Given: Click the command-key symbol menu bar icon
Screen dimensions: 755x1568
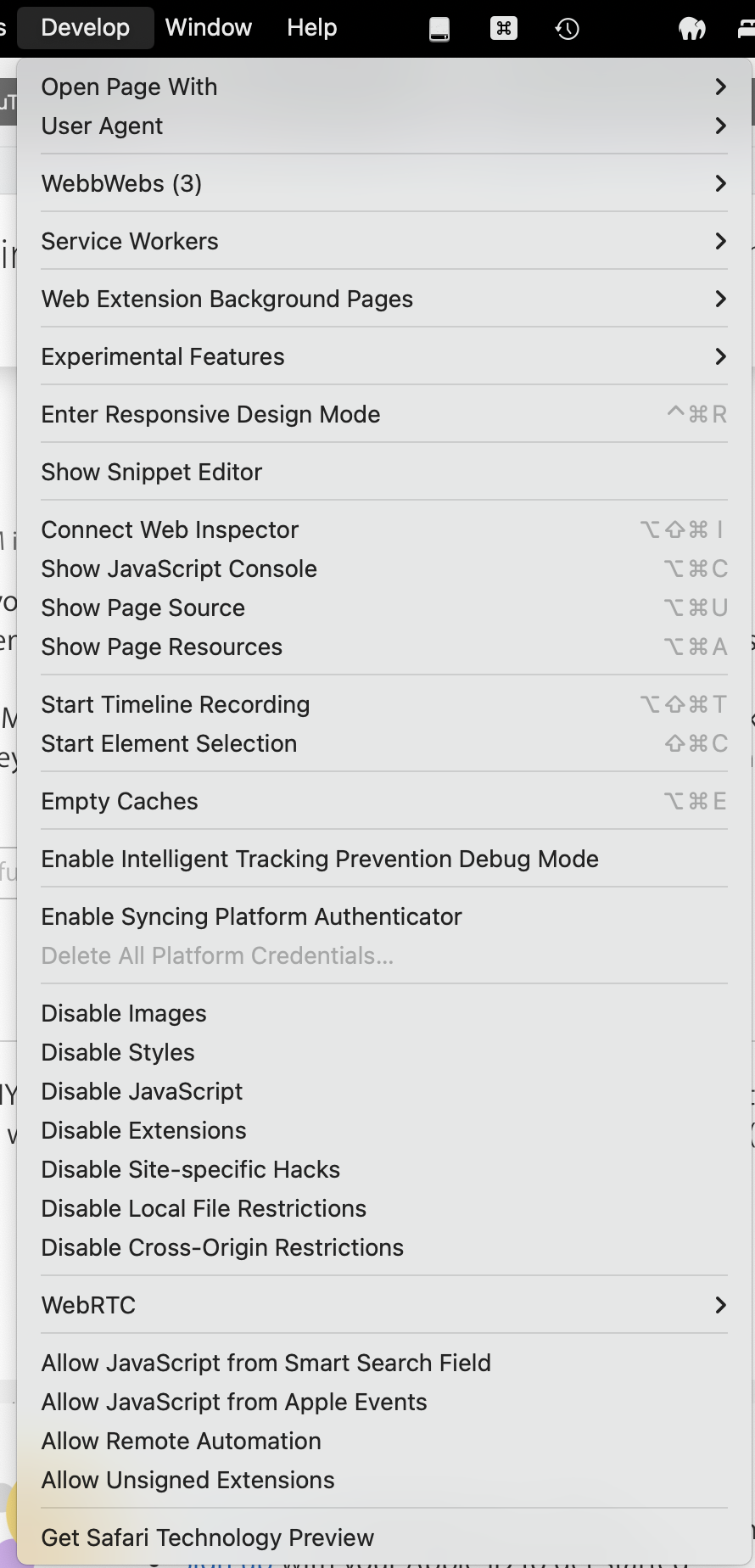Looking at the screenshot, I should point(503,29).
